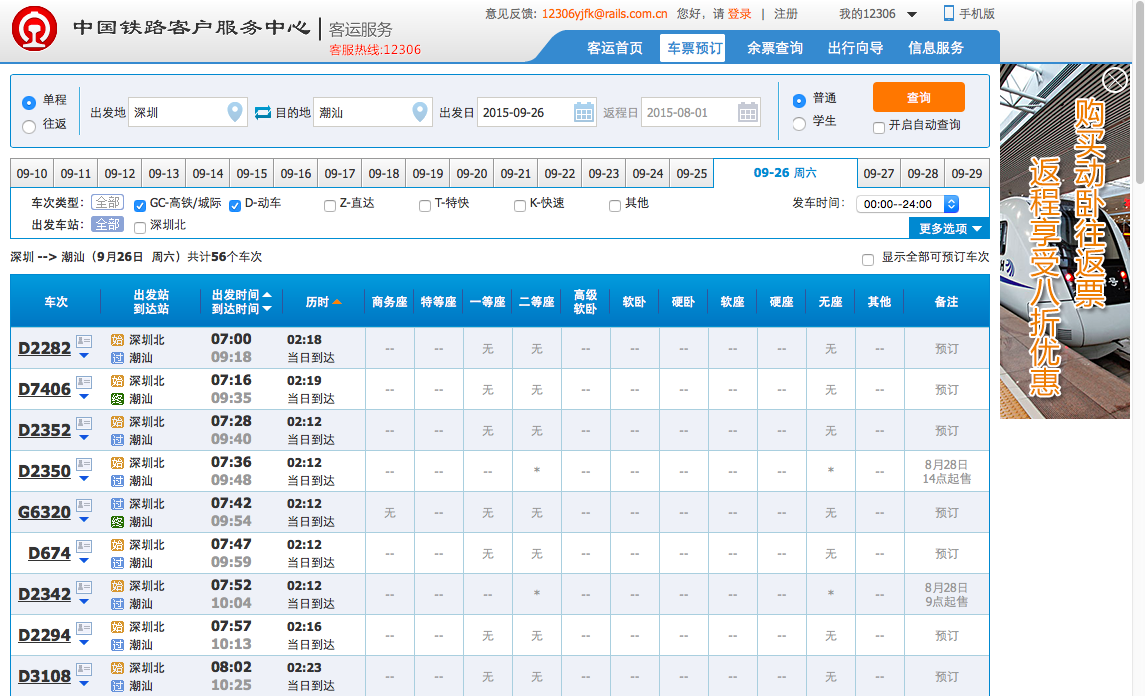Image resolution: width=1145 pixels, height=696 pixels.
Task: Click pass-through station icon on G6320 departure
Action: [x=118, y=504]
